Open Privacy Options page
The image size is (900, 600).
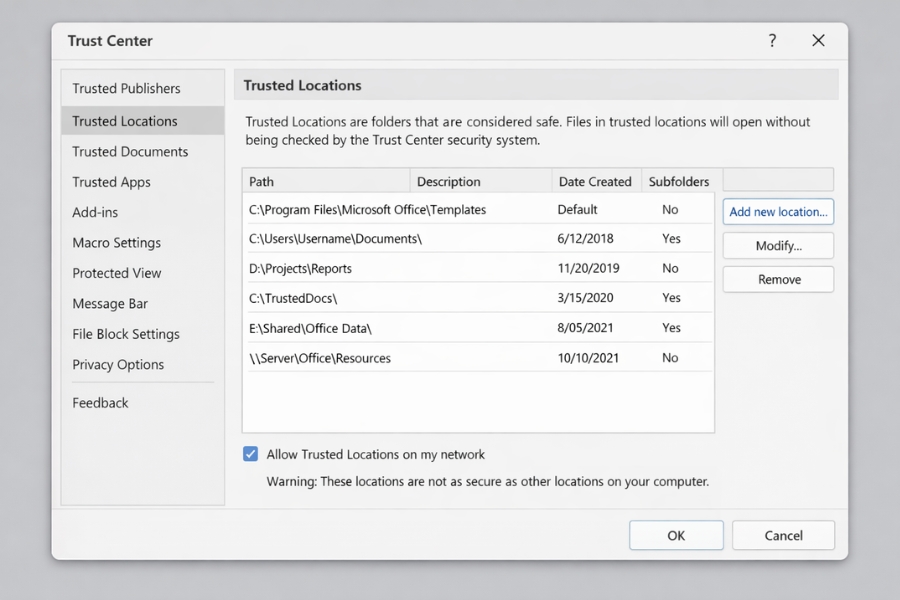(118, 365)
